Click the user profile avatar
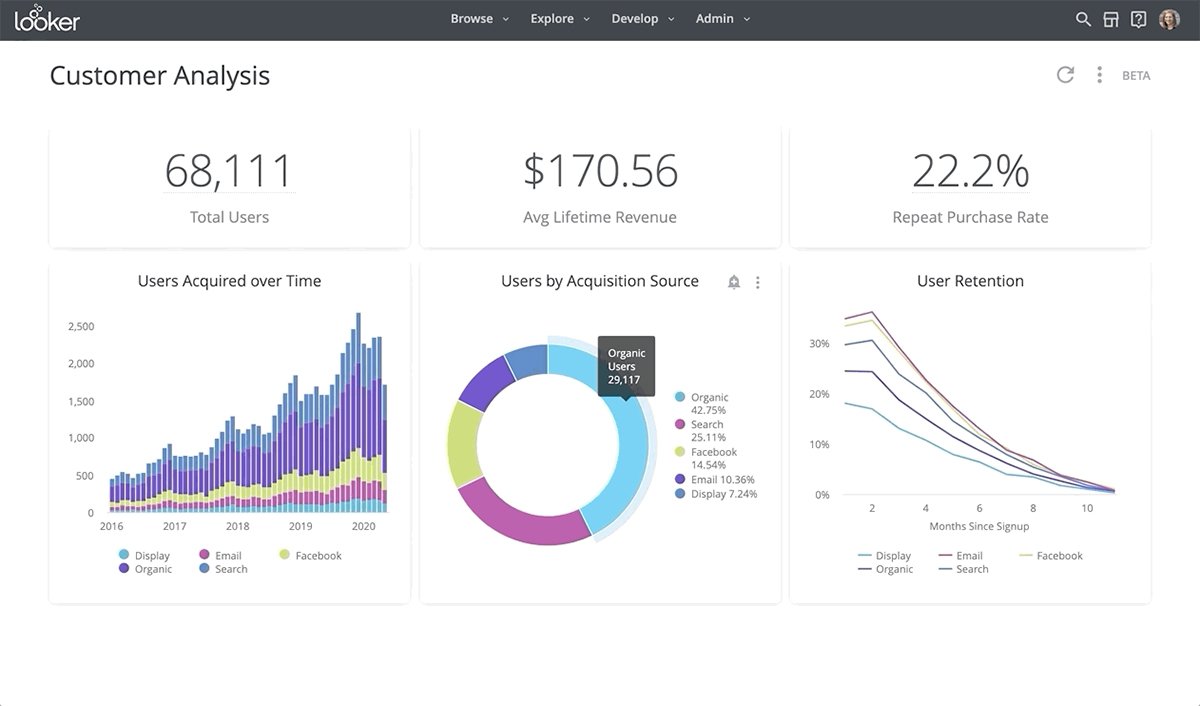1200x706 pixels. (x=1169, y=18)
